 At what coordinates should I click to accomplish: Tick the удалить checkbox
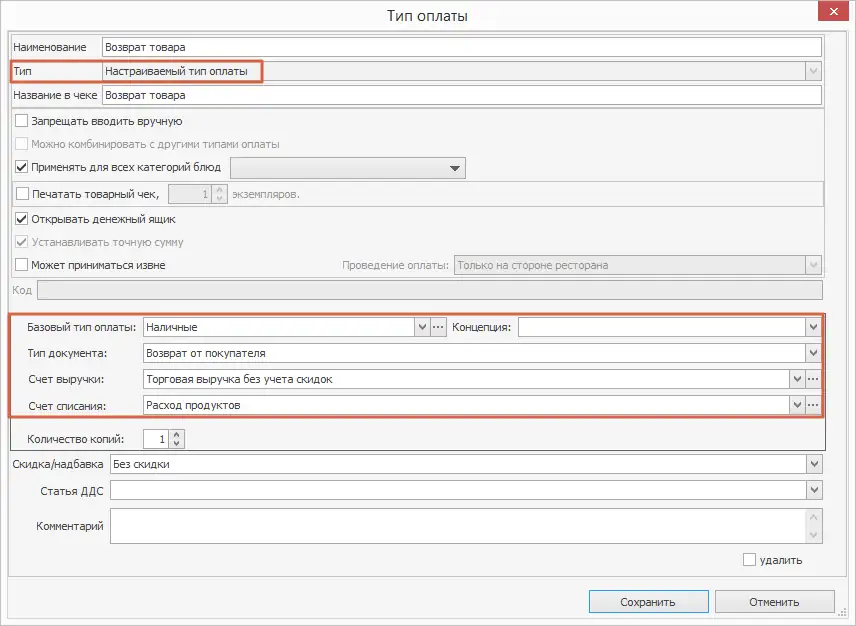750,560
